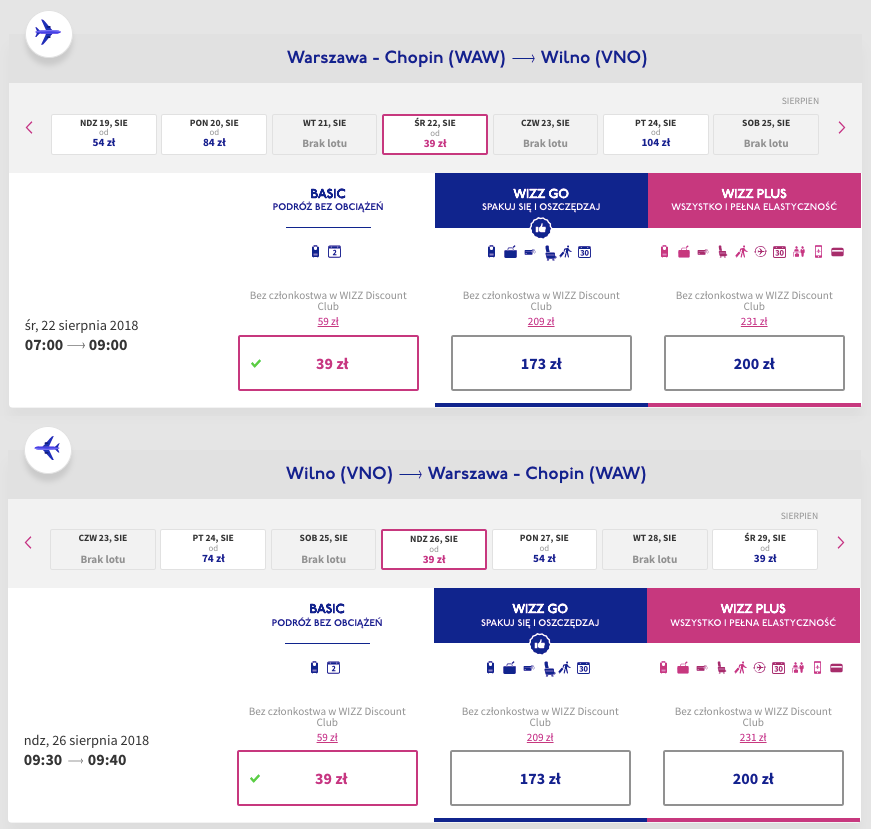Show earlier outbound dates with left chevron

[29, 128]
